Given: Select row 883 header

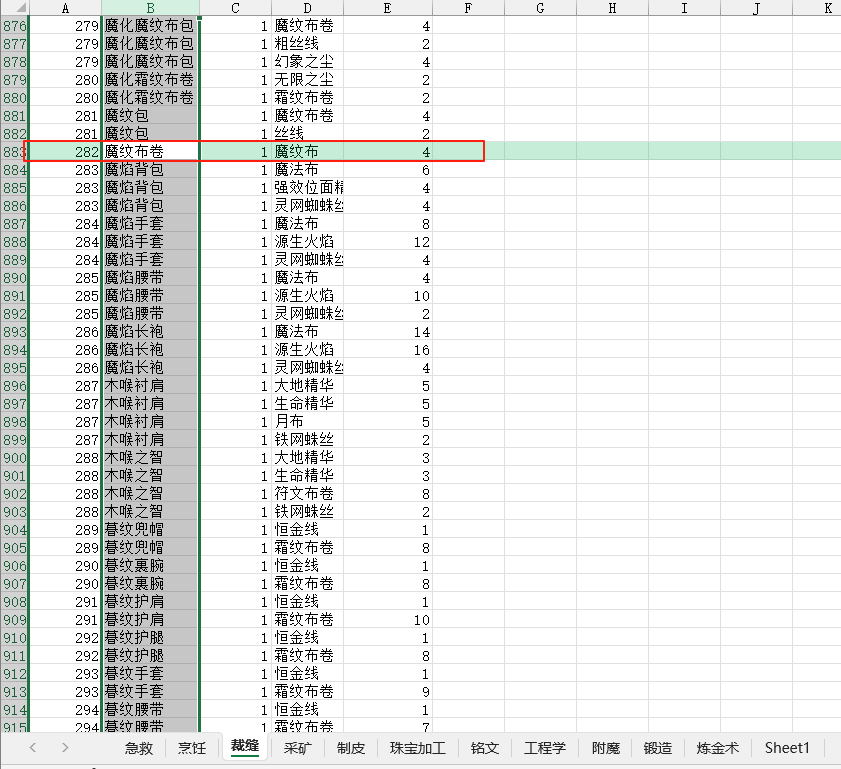Looking at the screenshot, I should click(x=14, y=152).
